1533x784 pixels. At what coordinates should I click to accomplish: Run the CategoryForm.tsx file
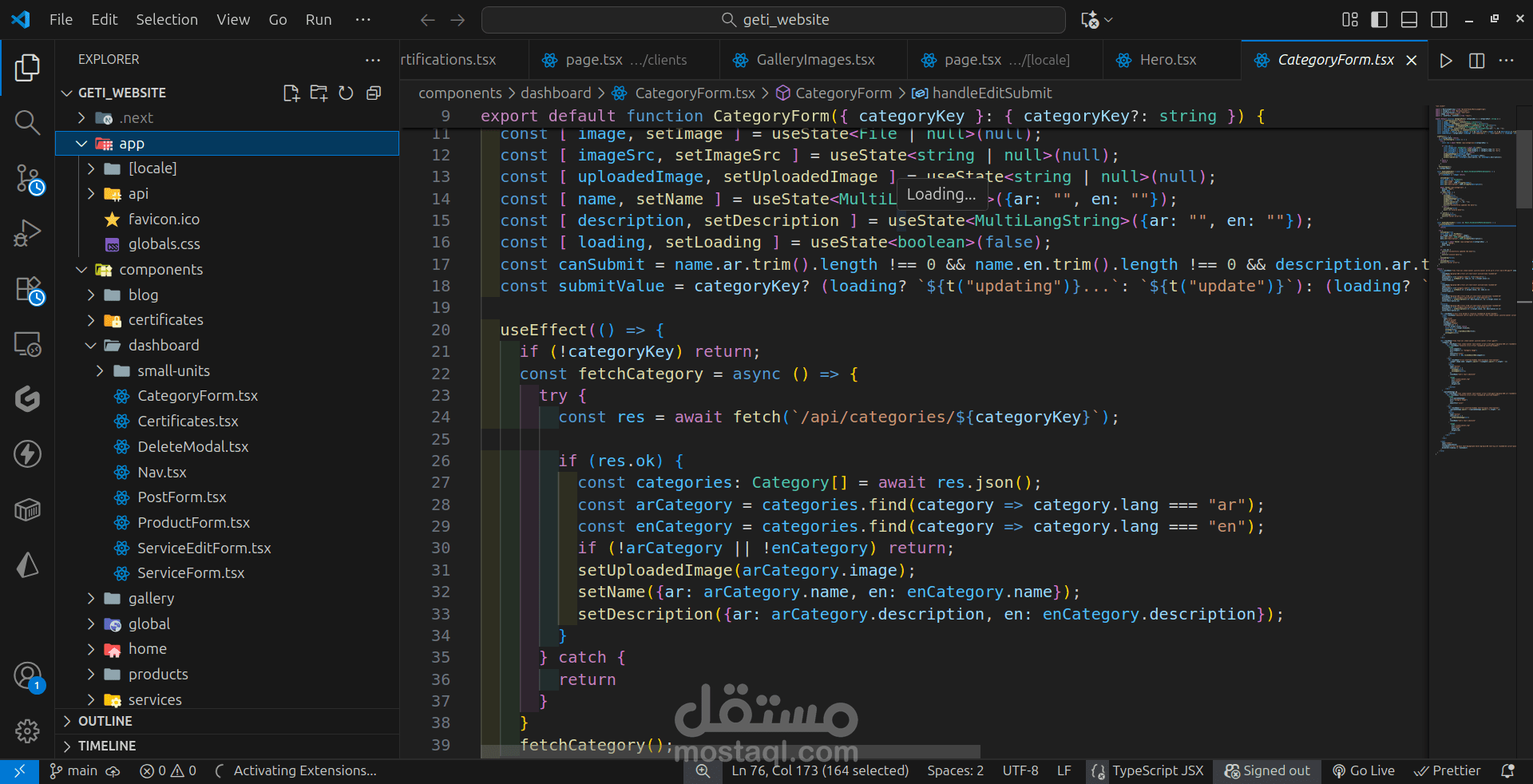click(x=1446, y=61)
